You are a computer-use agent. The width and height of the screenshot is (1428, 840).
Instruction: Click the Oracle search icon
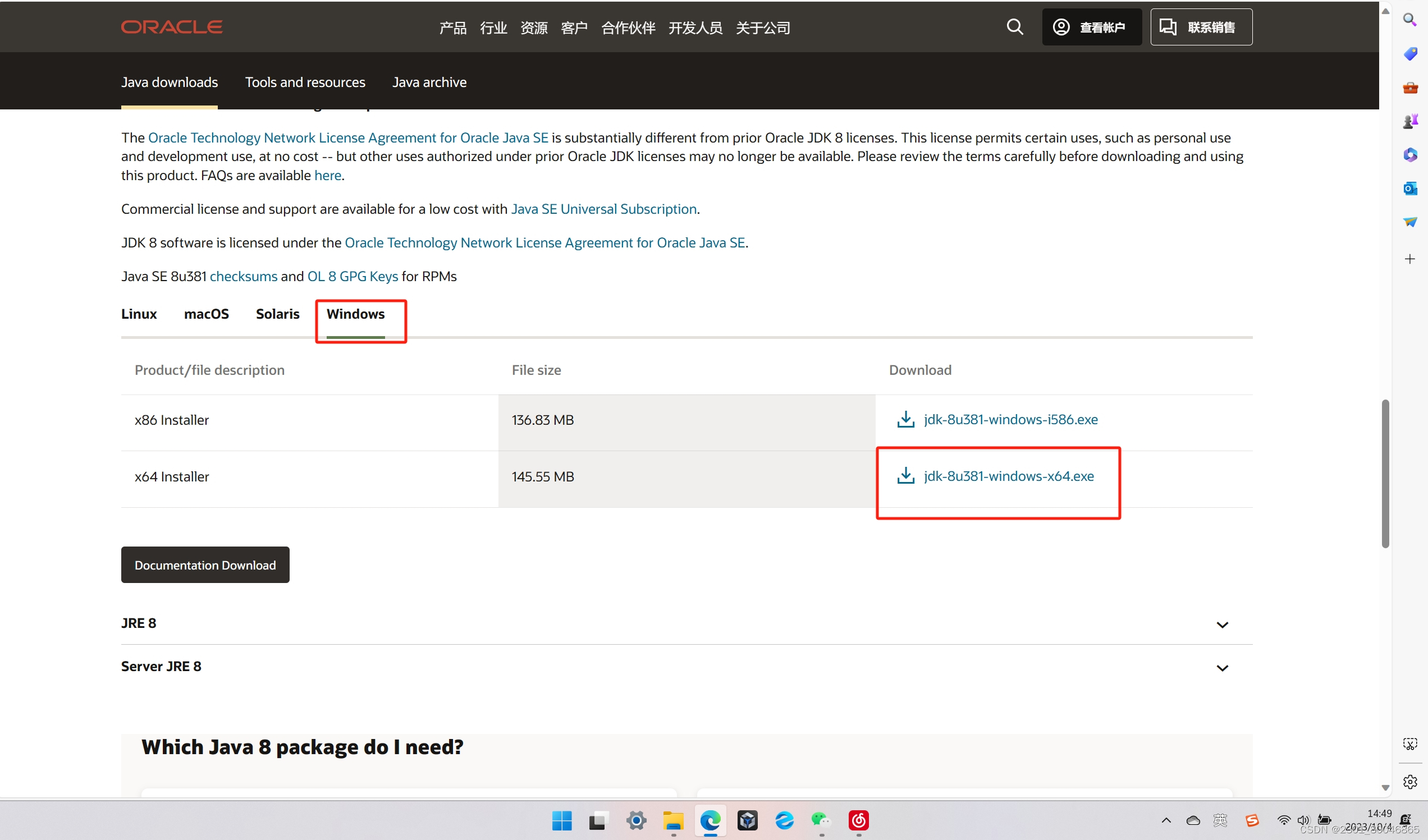pyautogui.click(x=1015, y=27)
